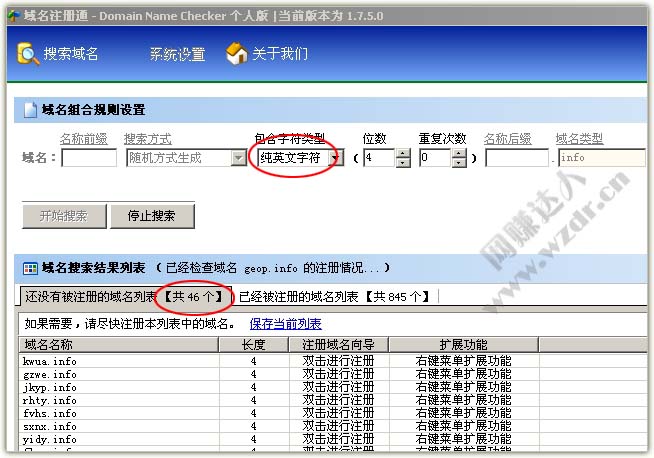Screen dimensions: 654x458
Task: Increase the 位数 value with up arrow
Action: (402, 154)
